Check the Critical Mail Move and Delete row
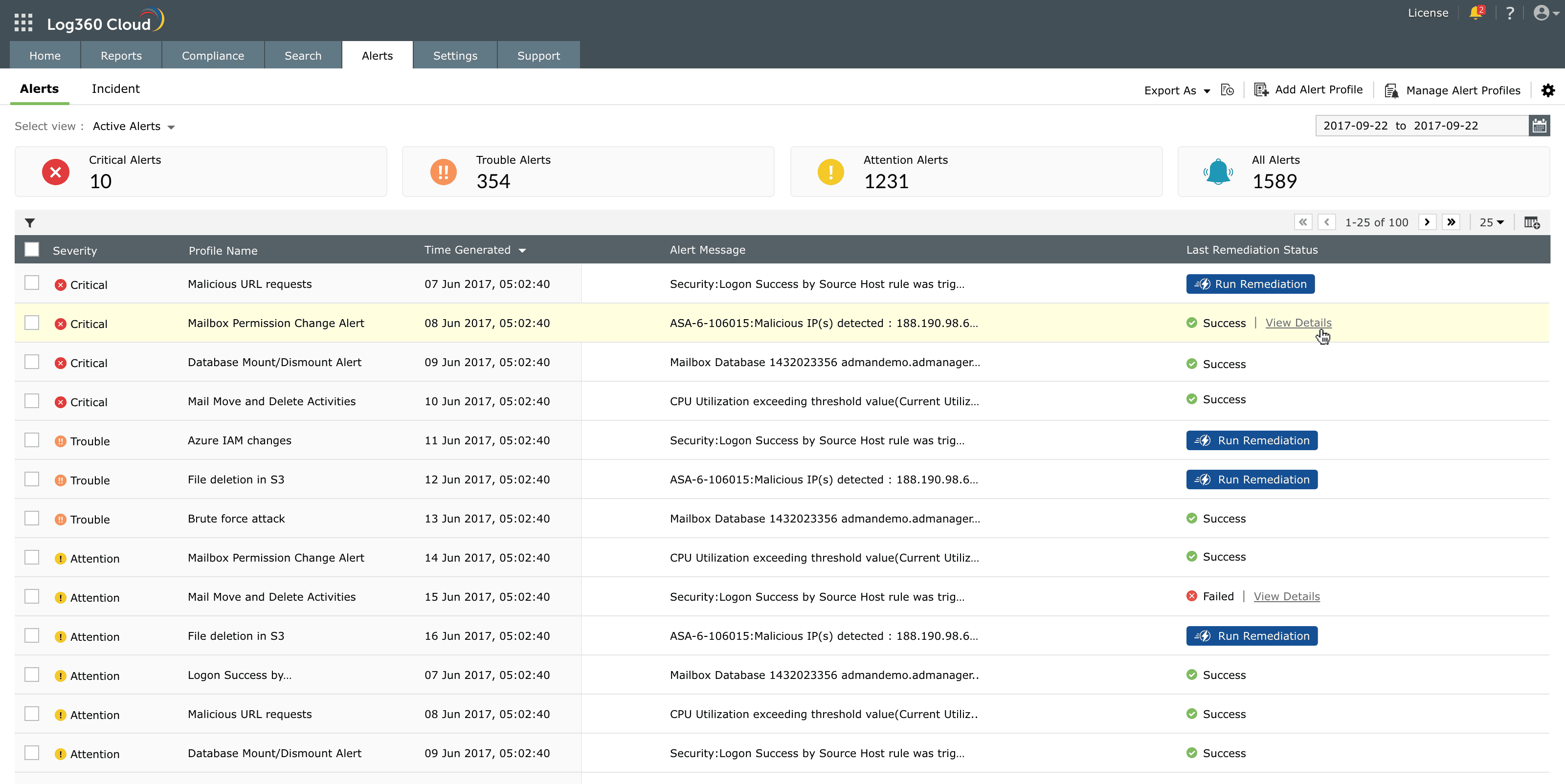The image size is (1565, 784). pos(32,401)
